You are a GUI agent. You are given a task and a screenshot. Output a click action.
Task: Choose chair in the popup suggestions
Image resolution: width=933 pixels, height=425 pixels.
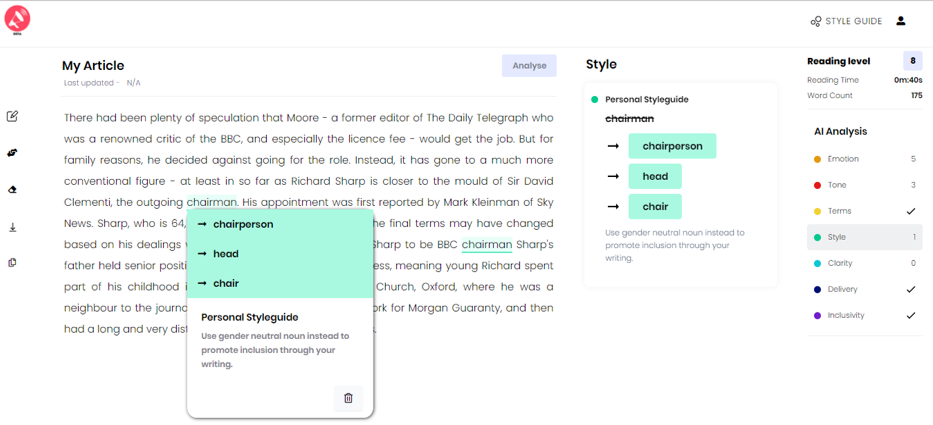coord(280,283)
